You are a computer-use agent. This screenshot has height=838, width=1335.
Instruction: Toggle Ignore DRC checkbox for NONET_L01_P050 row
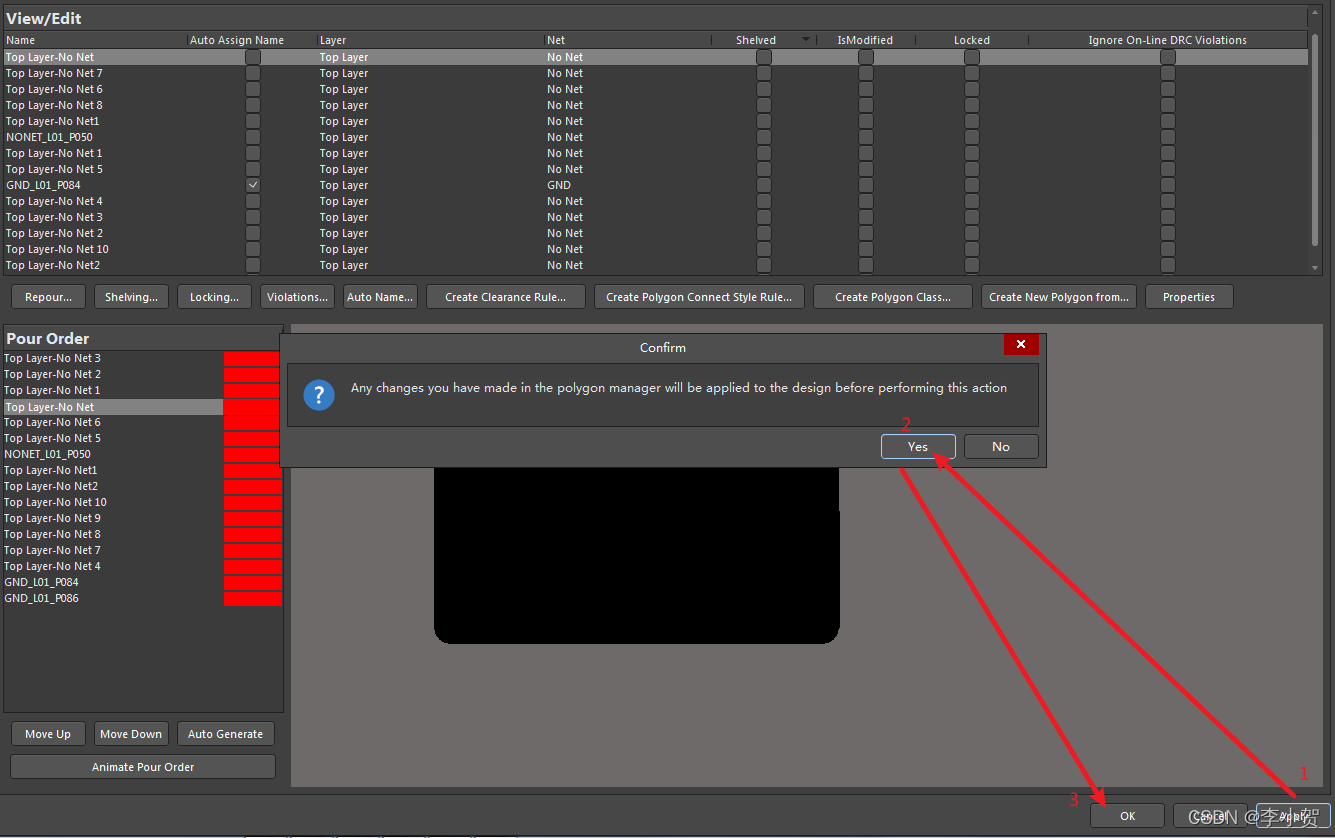(1168, 137)
